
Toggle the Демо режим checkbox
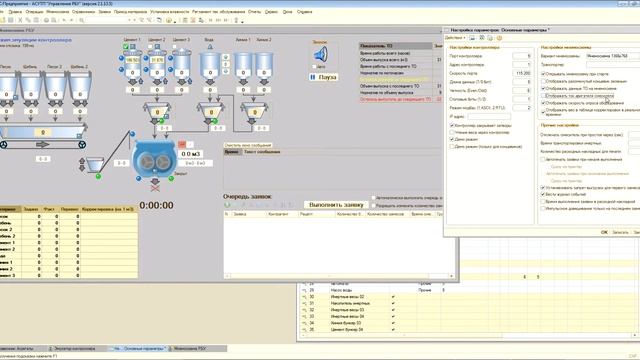click(x=452, y=139)
